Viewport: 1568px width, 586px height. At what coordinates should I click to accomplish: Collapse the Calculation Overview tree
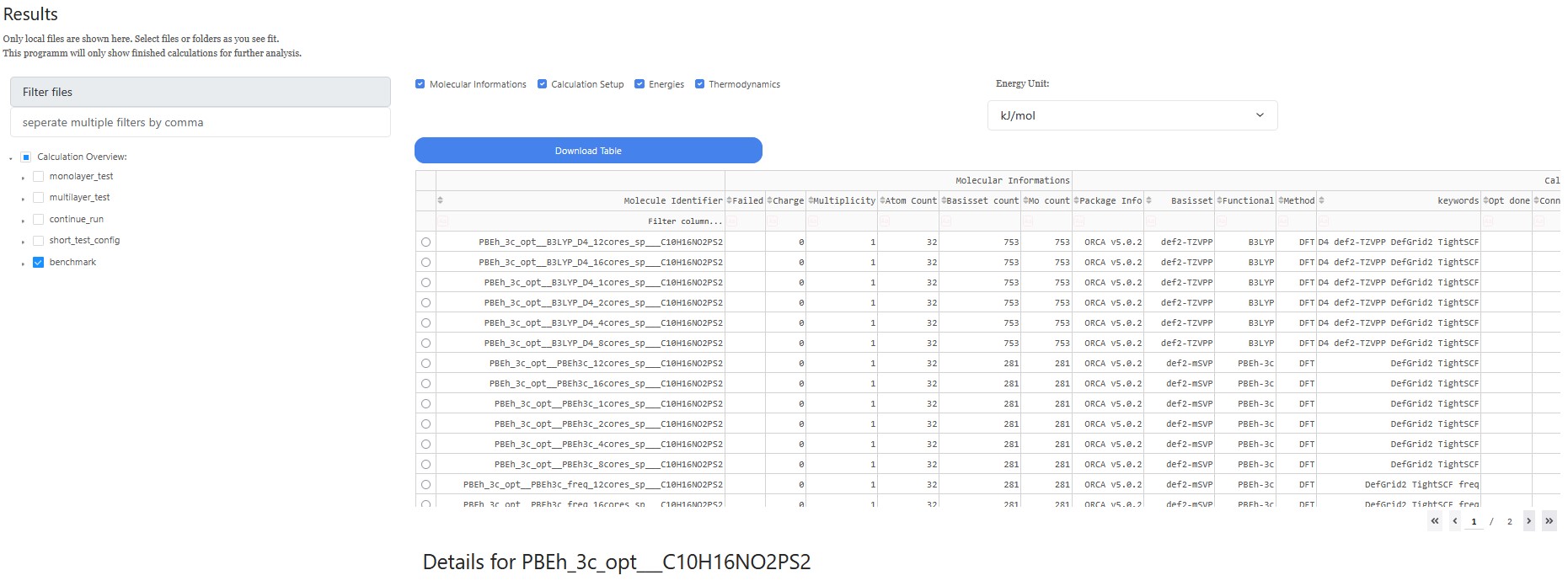(10, 157)
